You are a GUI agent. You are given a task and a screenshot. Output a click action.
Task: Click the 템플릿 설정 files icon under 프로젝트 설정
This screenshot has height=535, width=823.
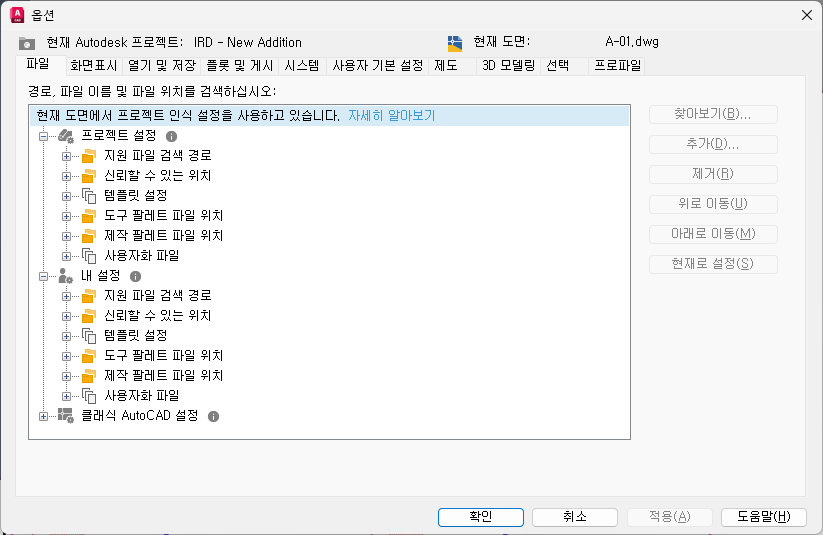click(x=89, y=196)
